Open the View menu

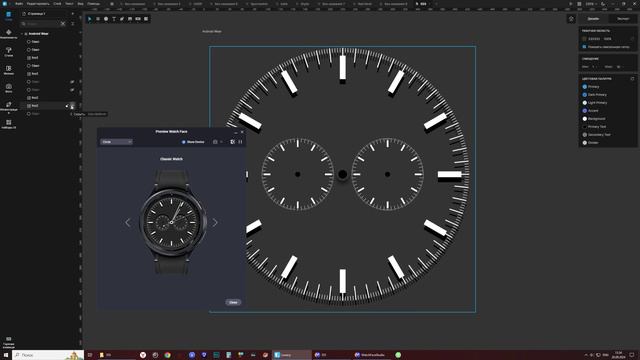coord(80,4)
